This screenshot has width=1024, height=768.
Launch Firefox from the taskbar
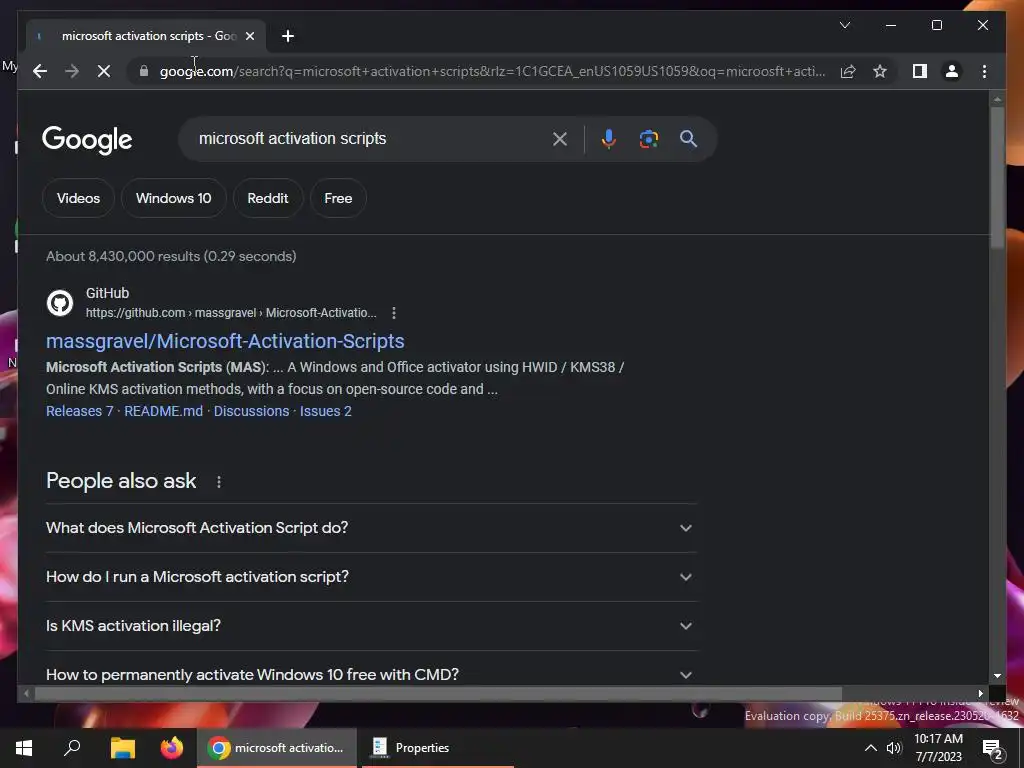pos(172,748)
